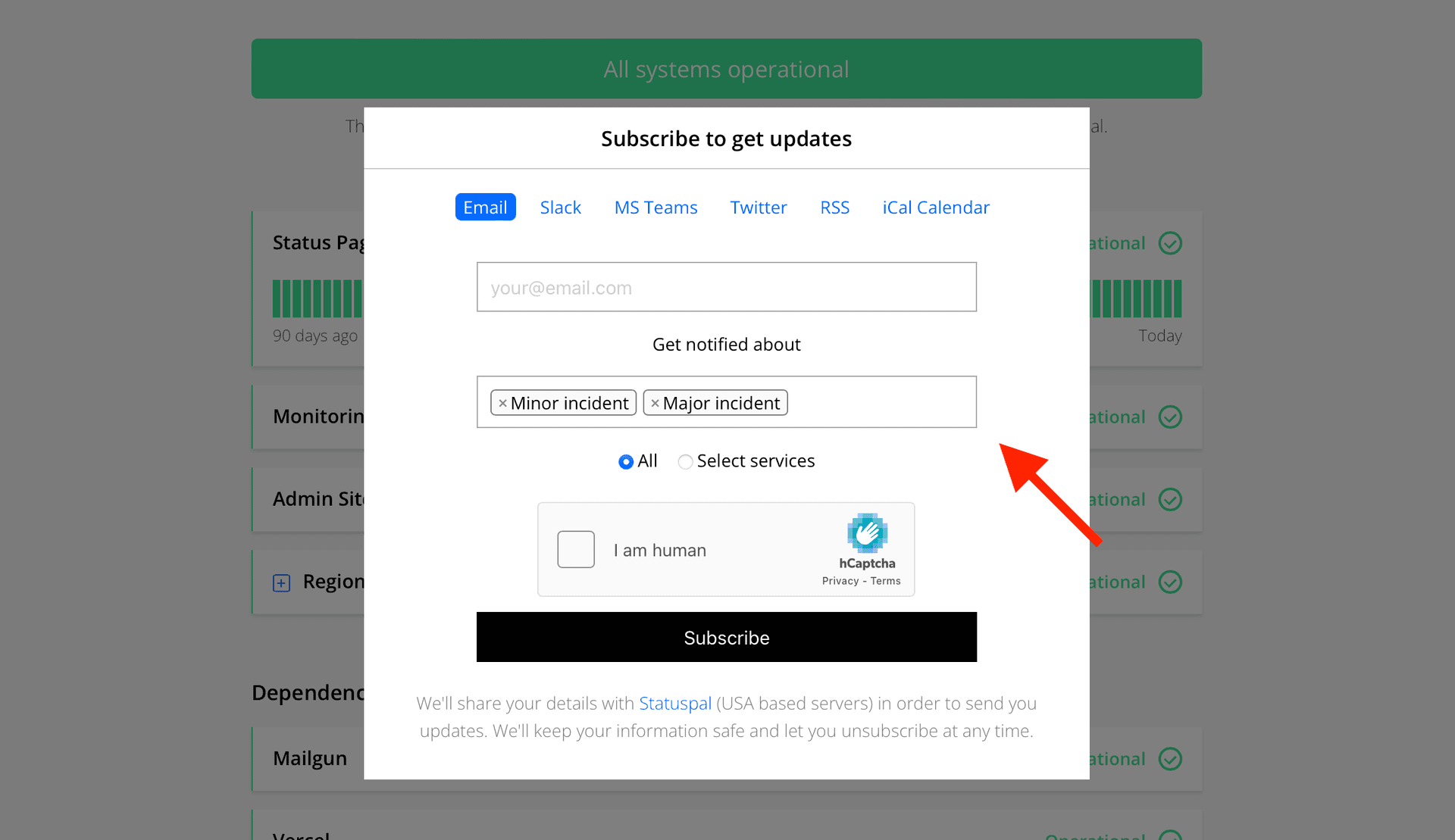The image size is (1455, 840).
Task: Switch to RSS feed tab
Action: coord(834,207)
